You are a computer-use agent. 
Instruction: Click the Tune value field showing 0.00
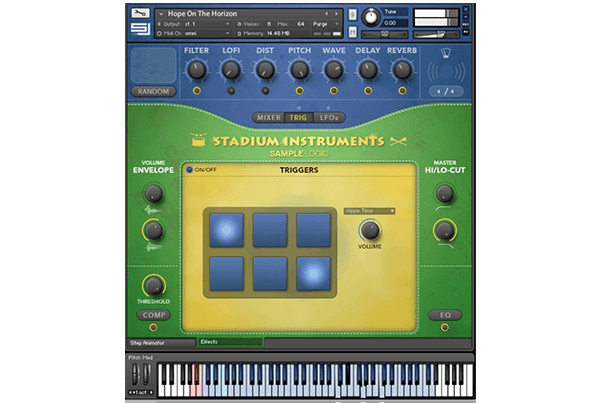click(x=395, y=23)
